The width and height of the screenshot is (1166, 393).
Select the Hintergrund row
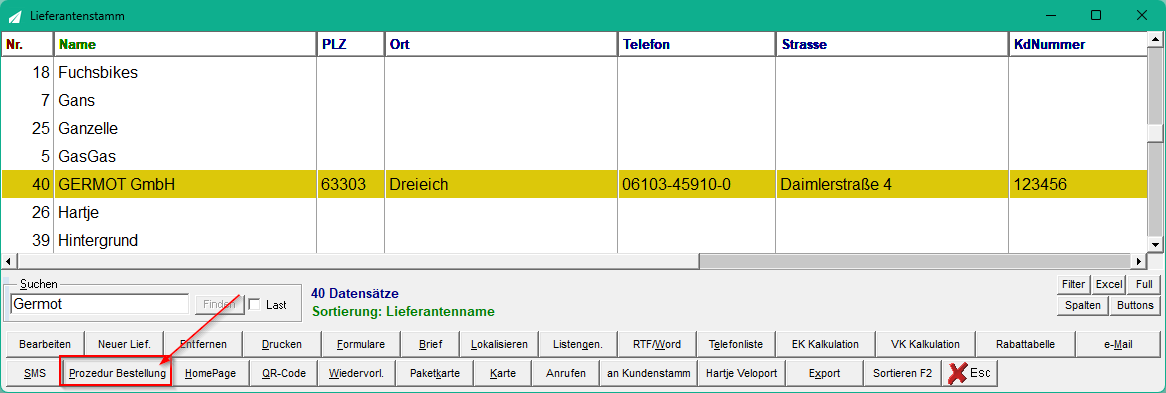point(574,240)
